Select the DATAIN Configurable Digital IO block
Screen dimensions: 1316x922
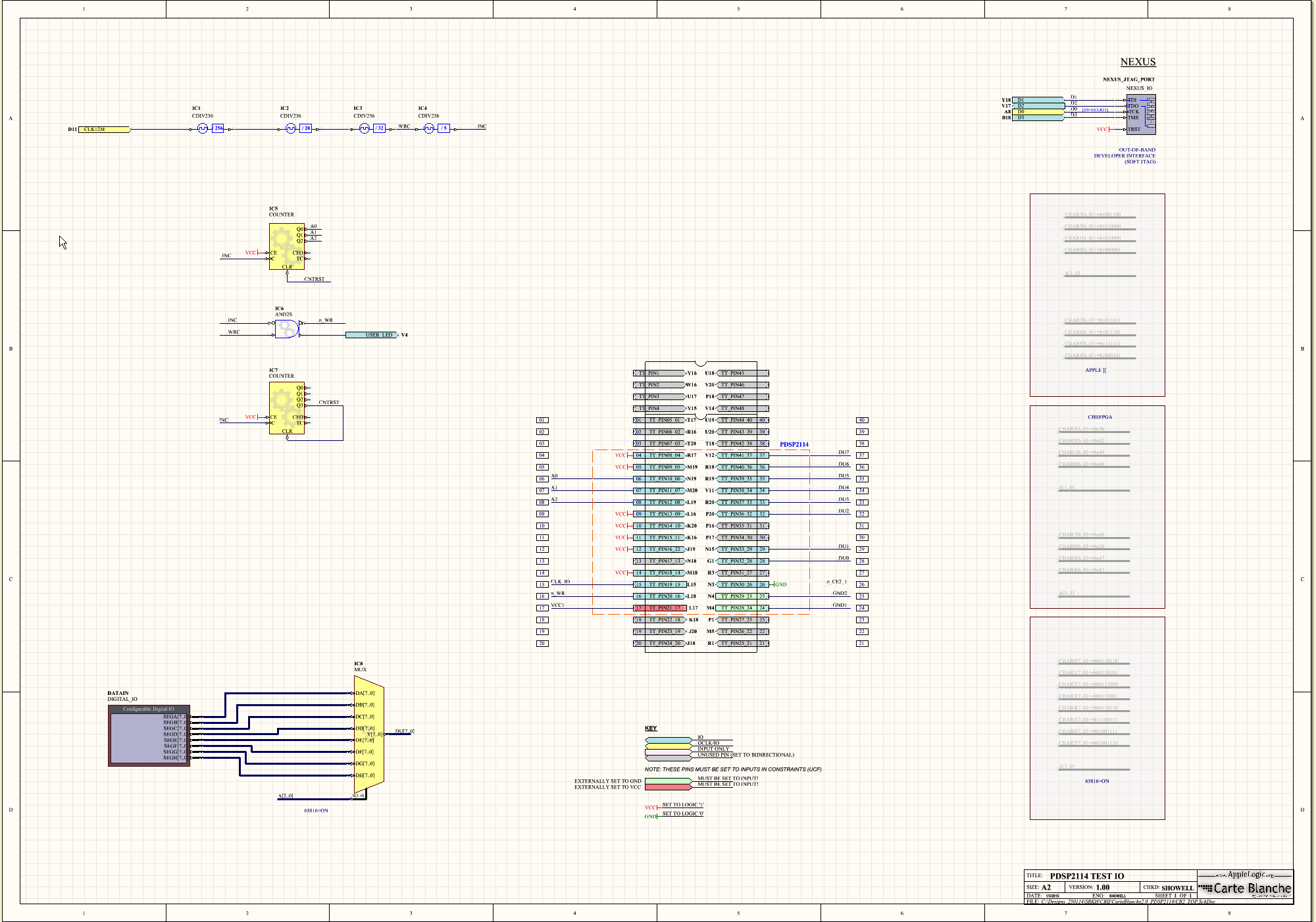click(x=149, y=736)
